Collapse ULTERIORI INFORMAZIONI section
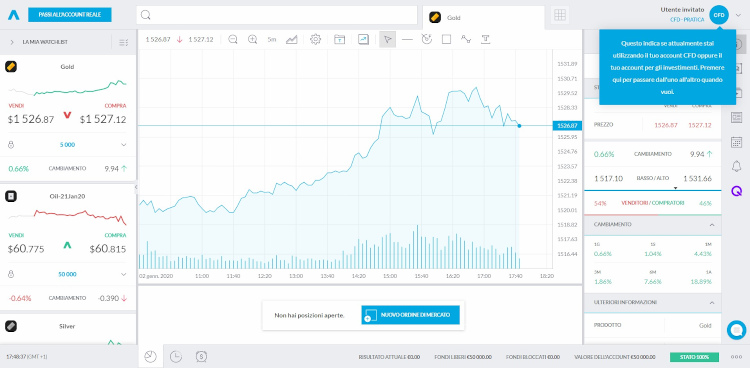 click(x=712, y=302)
